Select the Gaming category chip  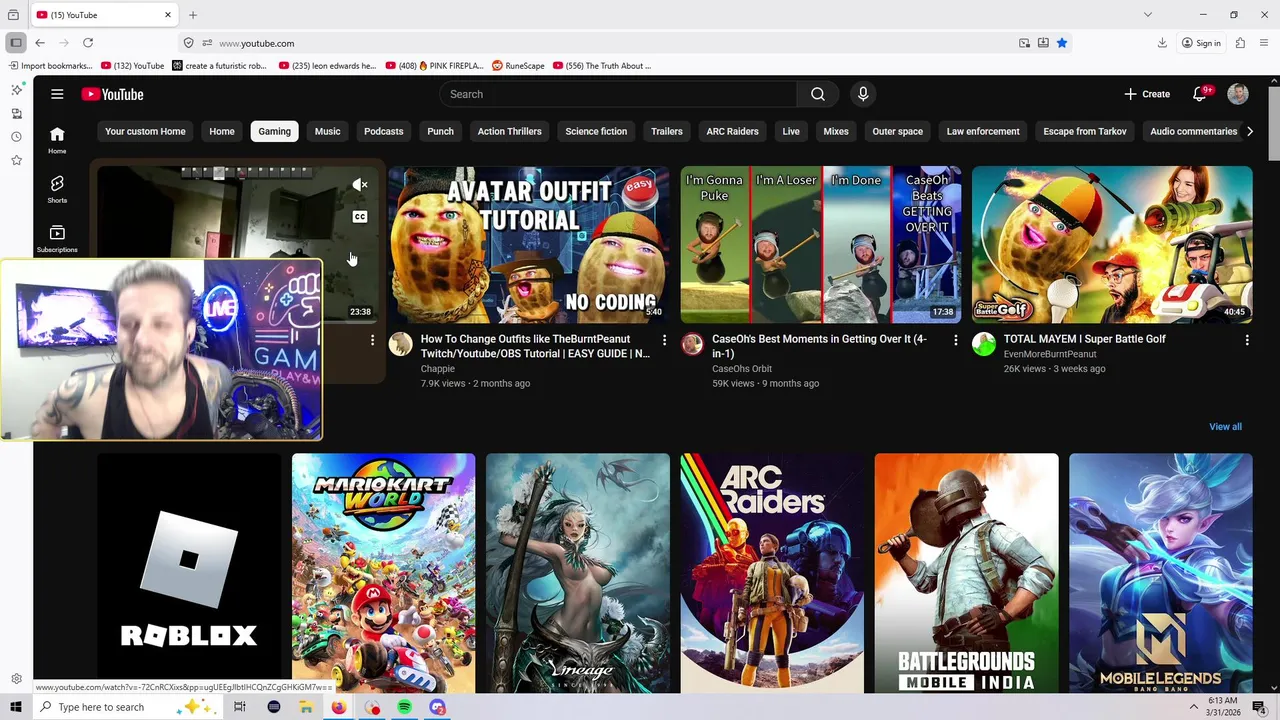click(x=274, y=131)
